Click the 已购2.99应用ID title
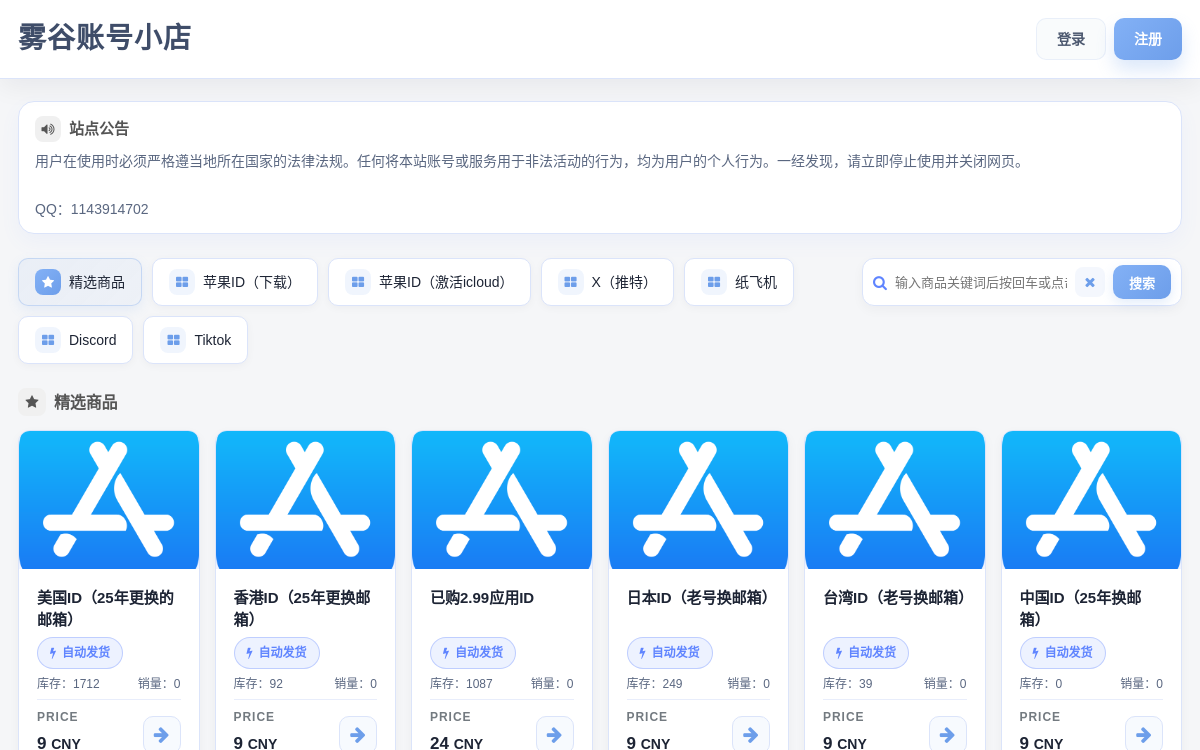Screen dimensions: 1200x750 tap(482, 598)
